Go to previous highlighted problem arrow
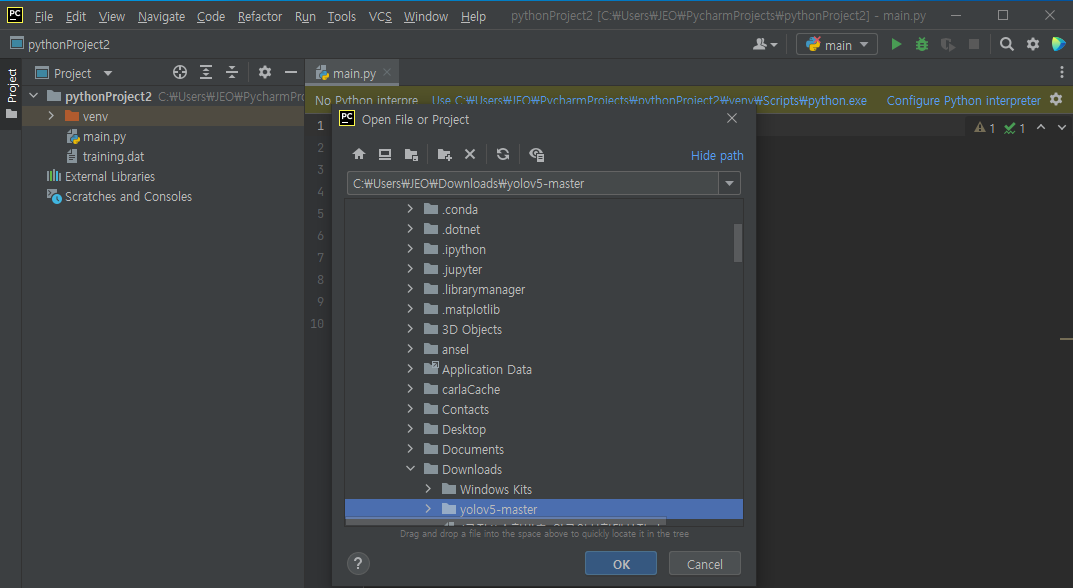Viewport: 1073px width, 588px height. pyautogui.click(x=1041, y=127)
